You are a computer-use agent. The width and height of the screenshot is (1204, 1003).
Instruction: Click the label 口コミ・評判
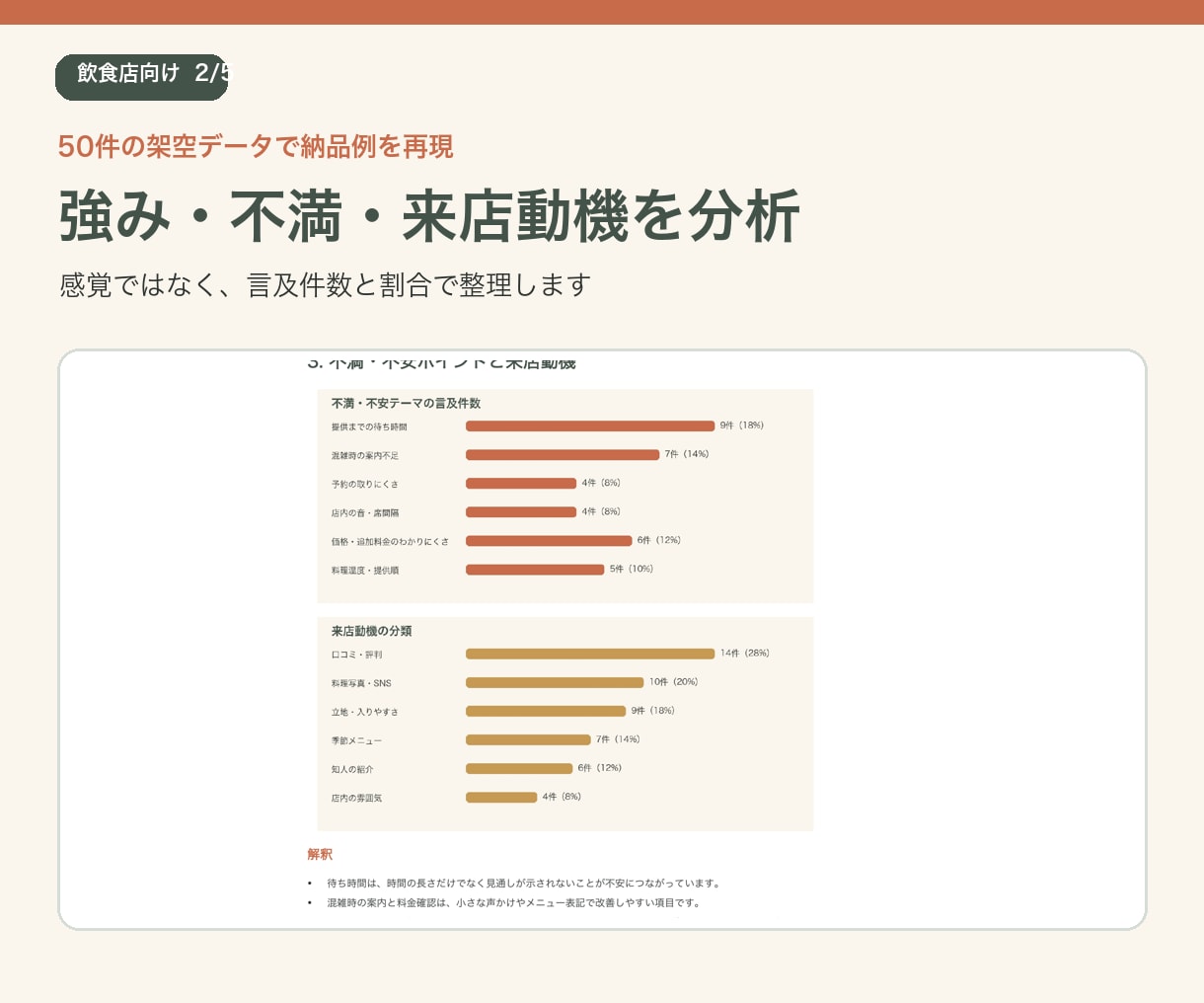click(357, 656)
